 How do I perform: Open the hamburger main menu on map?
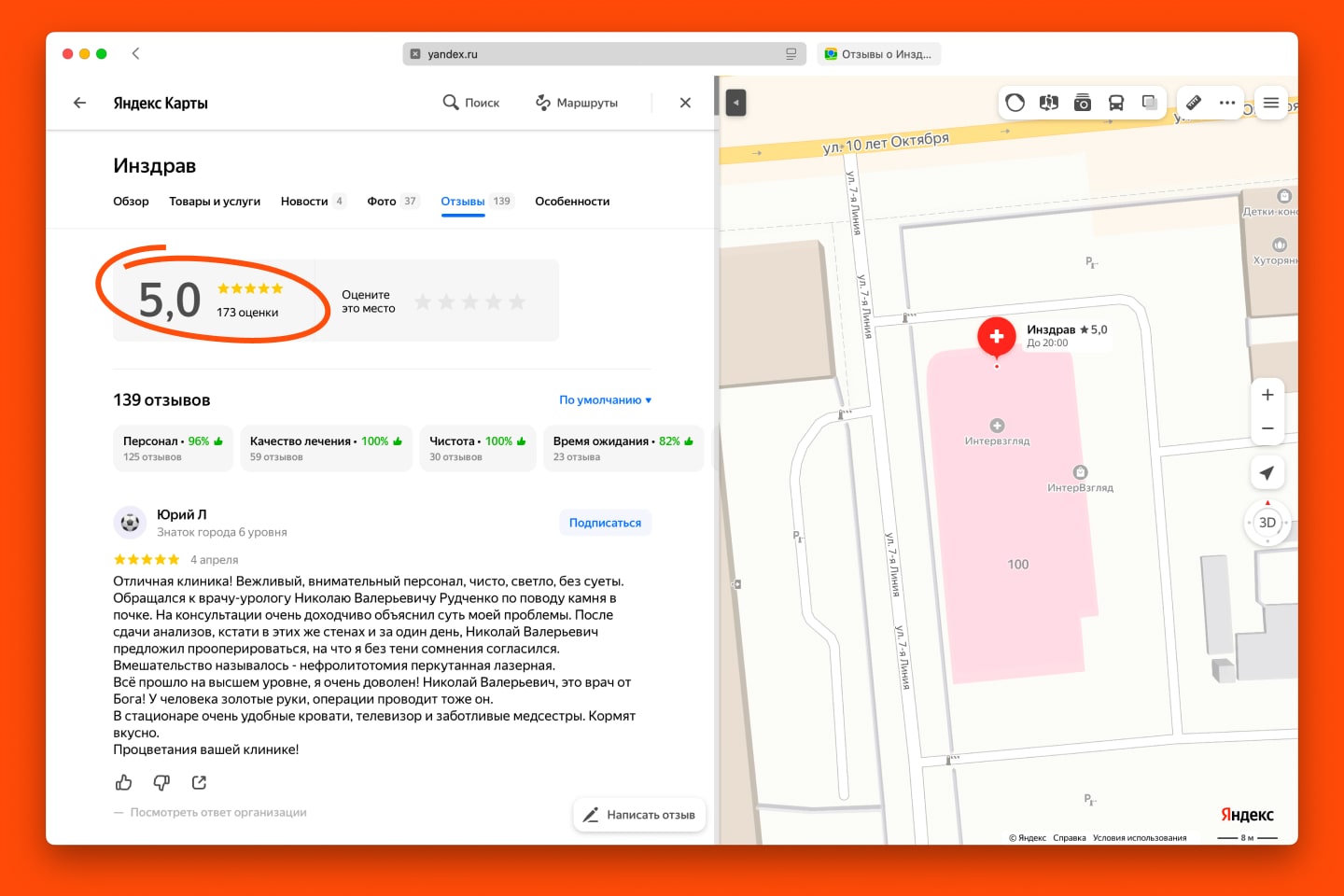1271,103
